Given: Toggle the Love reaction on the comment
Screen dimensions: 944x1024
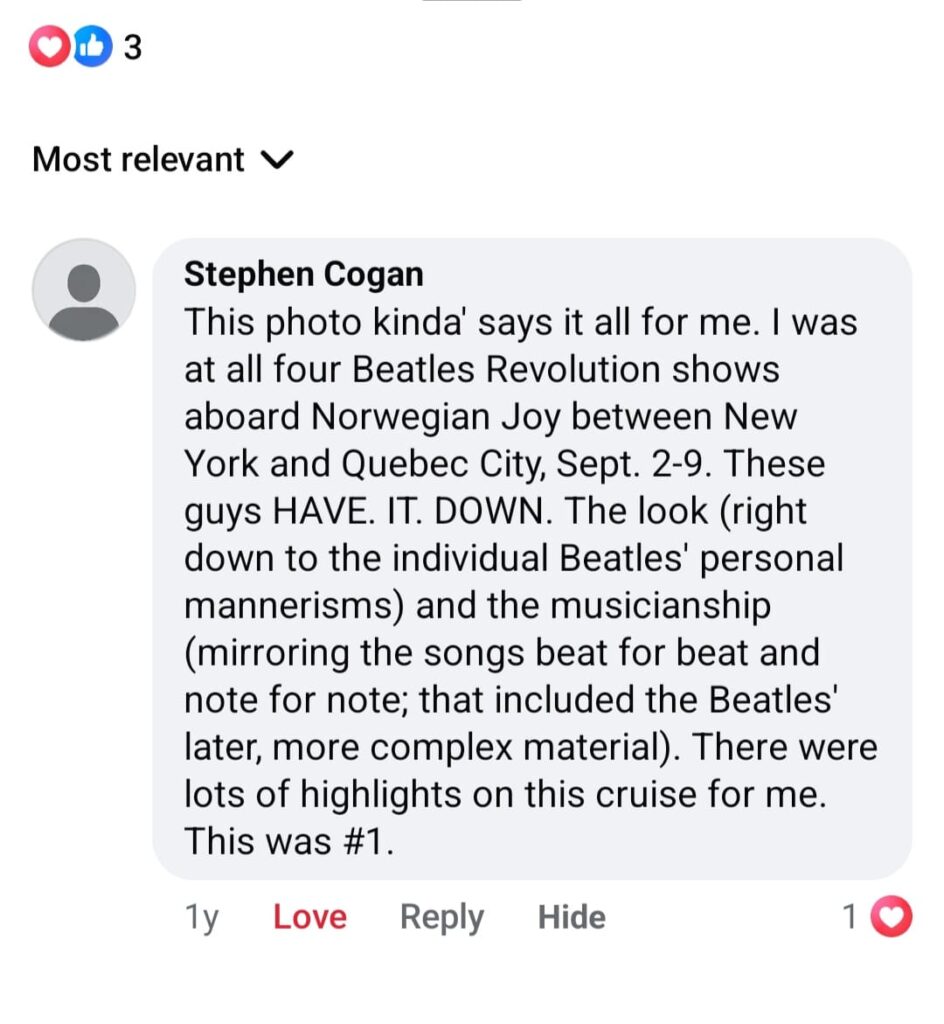Looking at the screenshot, I should (x=310, y=917).
